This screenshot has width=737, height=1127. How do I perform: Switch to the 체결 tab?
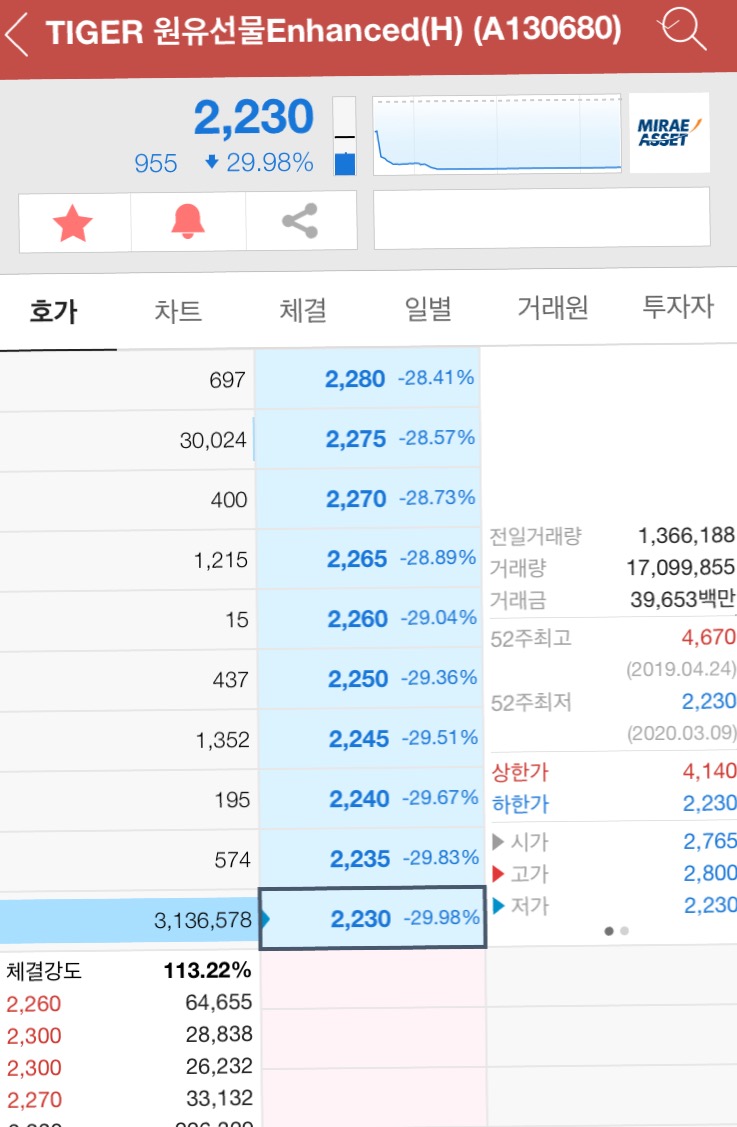pos(303,310)
